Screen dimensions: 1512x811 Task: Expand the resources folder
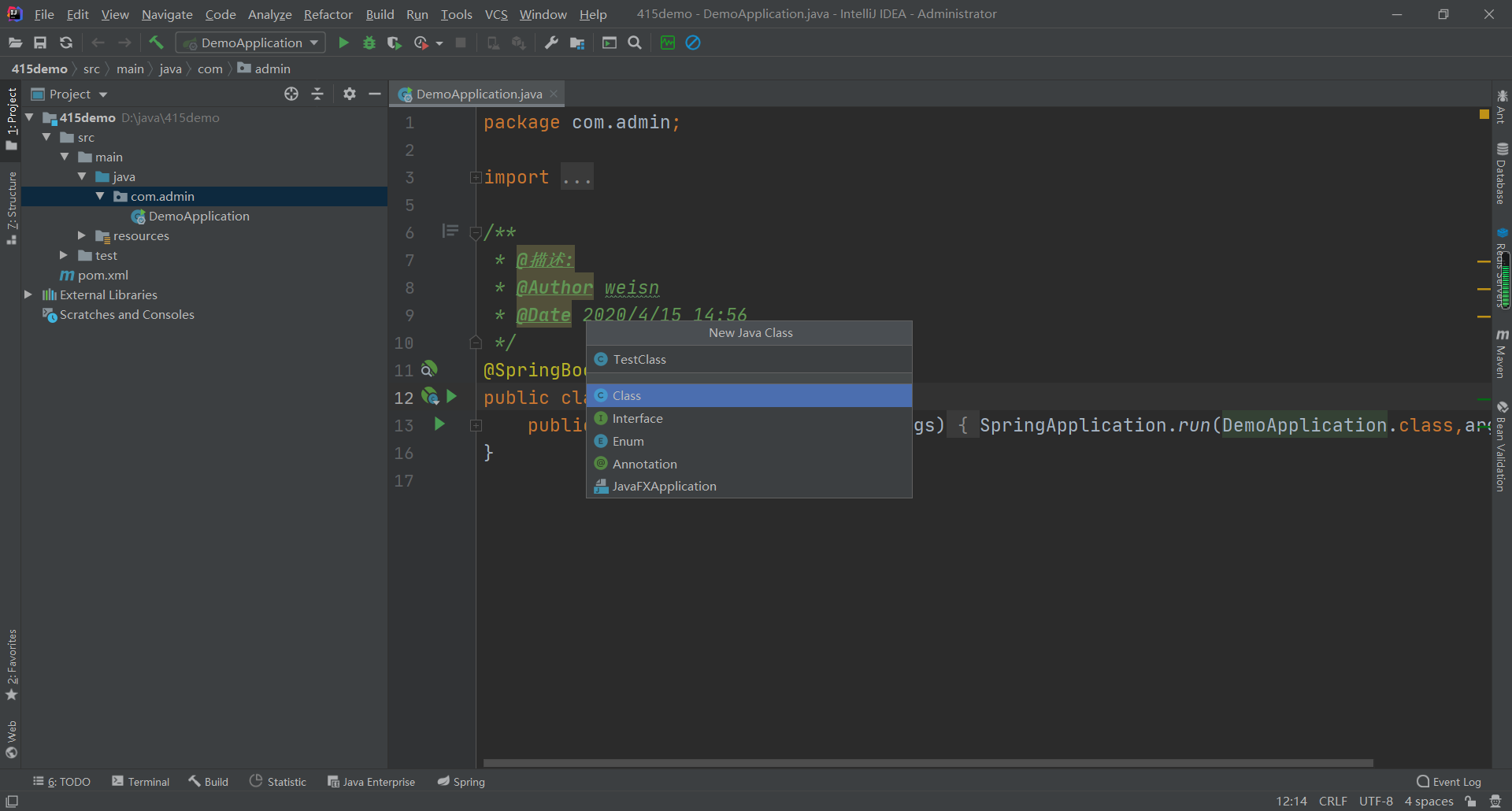tap(82, 235)
